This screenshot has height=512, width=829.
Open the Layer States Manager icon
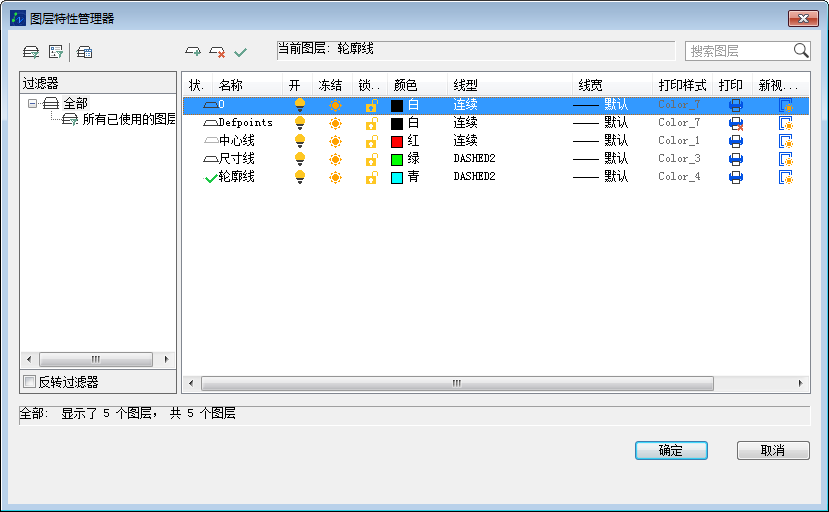(x=85, y=52)
